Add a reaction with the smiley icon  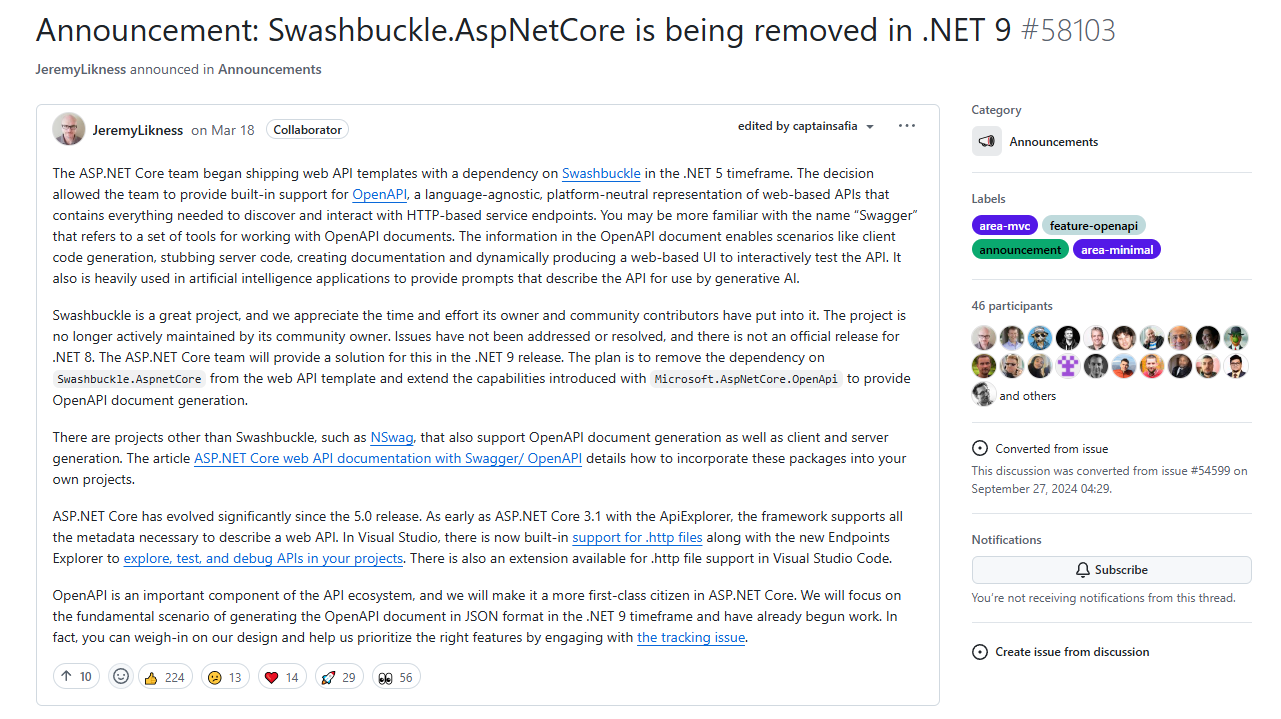tap(120, 676)
